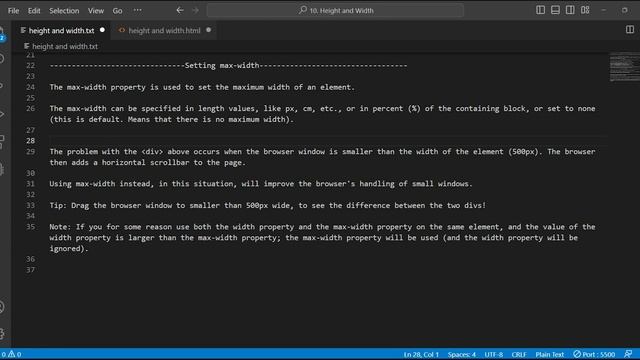This screenshot has width=640, height=360.
Task: Click unsaved dot on height and width.txt tab
Action: point(102,30)
